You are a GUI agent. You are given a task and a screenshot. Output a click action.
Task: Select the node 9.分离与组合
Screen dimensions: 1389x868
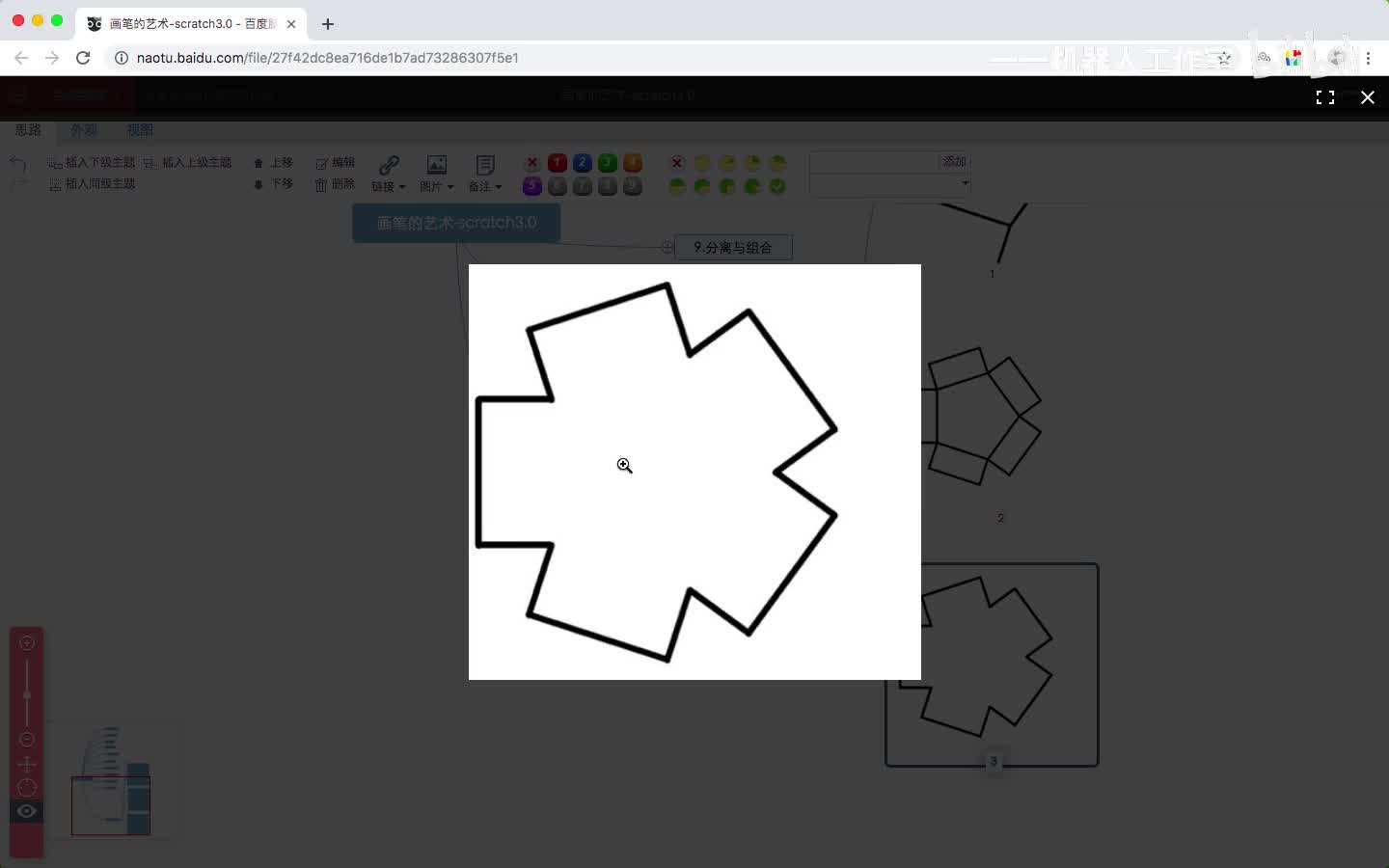[x=733, y=248]
